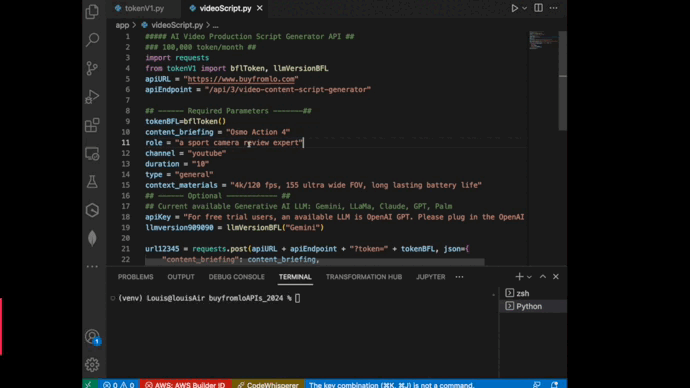Expand the run options dropdown arrow

525,8
